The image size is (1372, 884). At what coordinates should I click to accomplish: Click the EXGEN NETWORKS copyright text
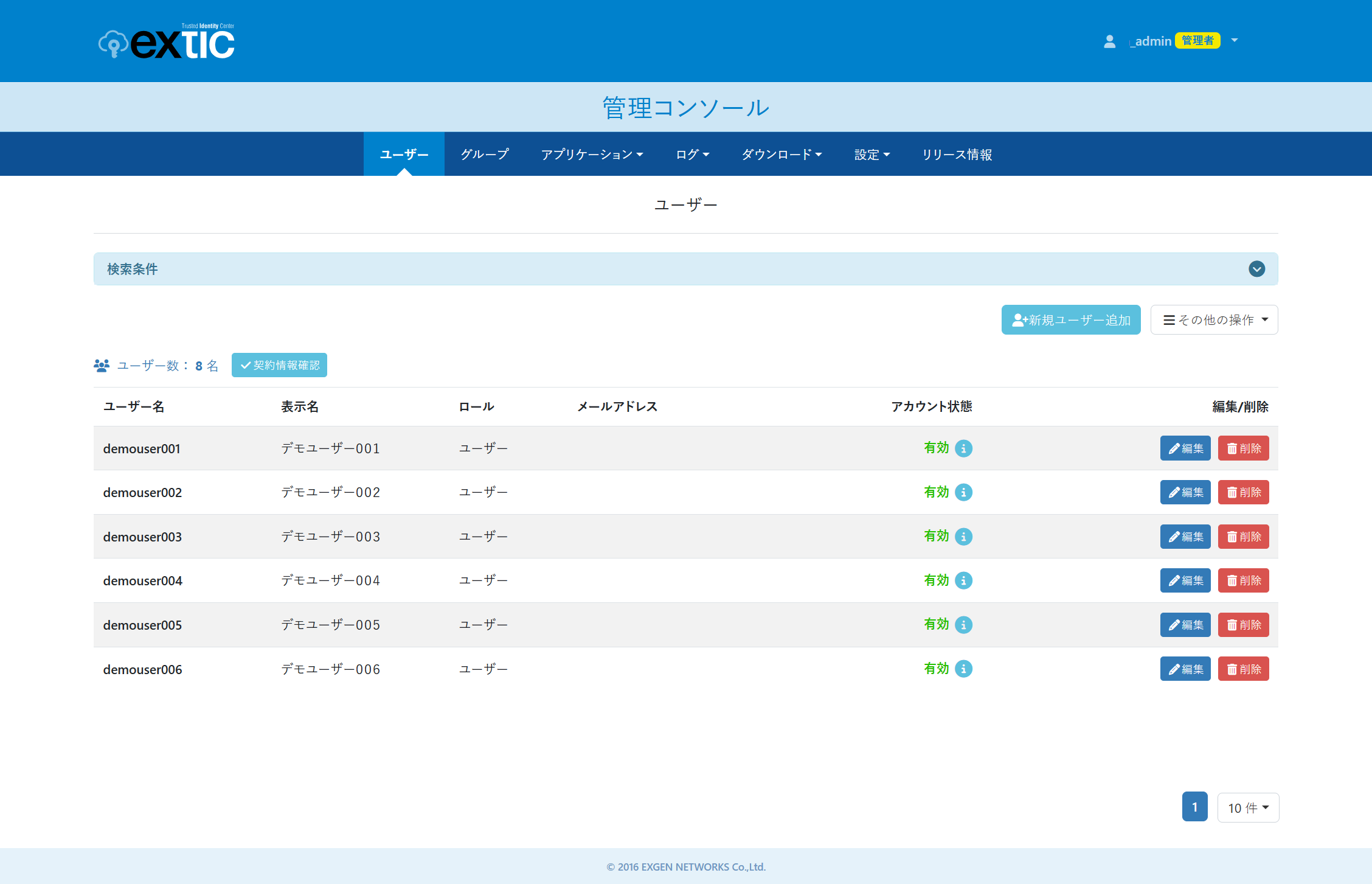pyautogui.click(x=686, y=867)
